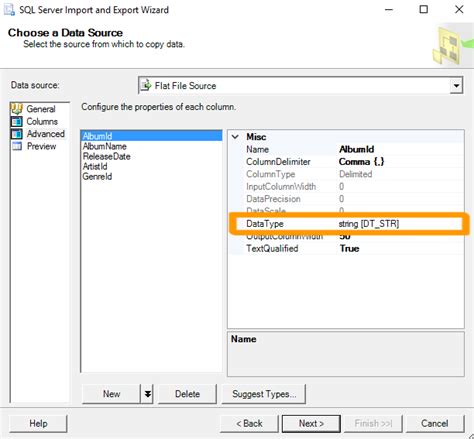Open the New button dropdown arrow
474x439 pixels.
(x=147, y=394)
